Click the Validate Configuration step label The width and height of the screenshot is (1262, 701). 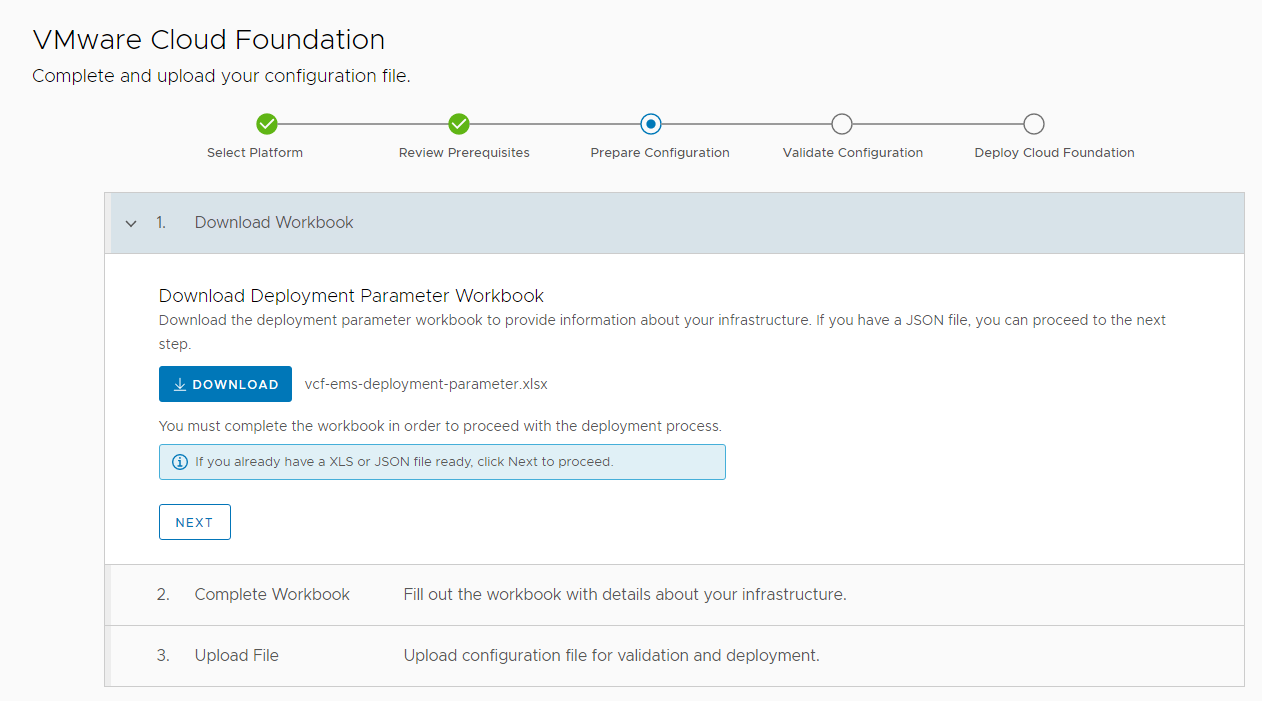pyautogui.click(x=853, y=153)
